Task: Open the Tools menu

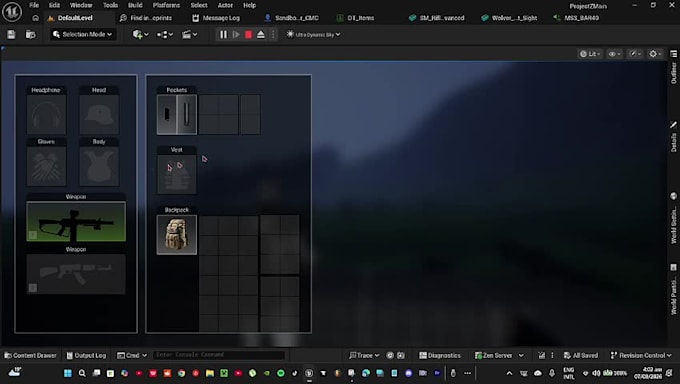Action: (110, 5)
